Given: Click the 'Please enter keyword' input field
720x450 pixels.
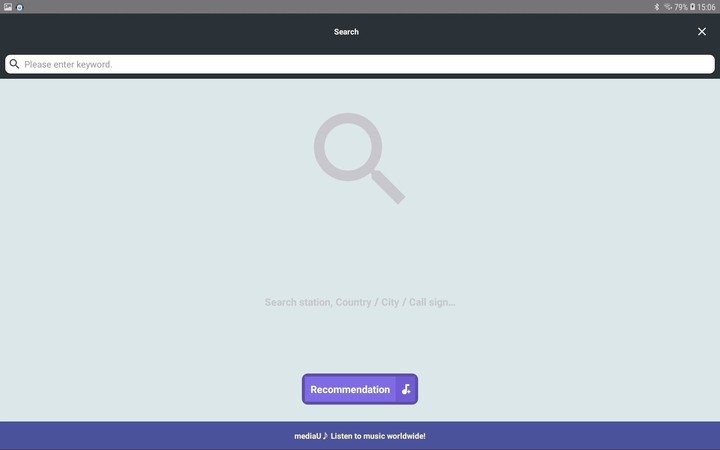Looking at the screenshot, I should click(x=360, y=64).
